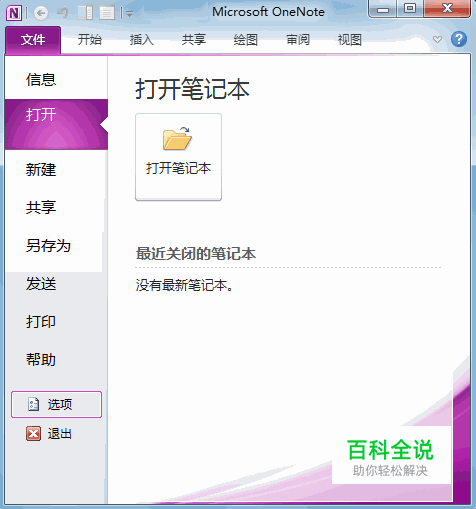The width and height of the screenshot is (476, 509).
Task: Toggle the Dock to Desktop icon
Action: pyautogui.click(x=85, y=13)
